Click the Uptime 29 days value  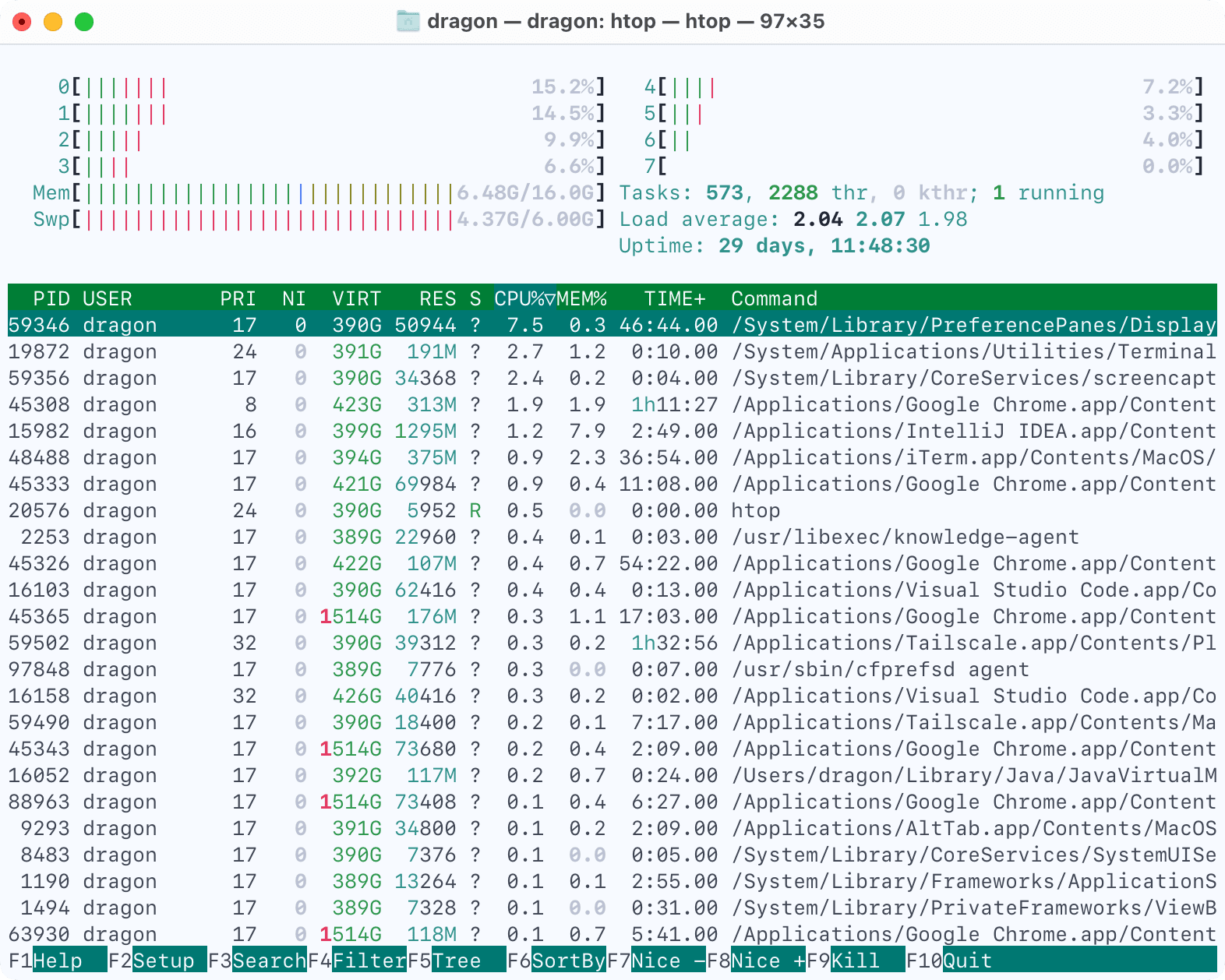(x=824, y=245)
